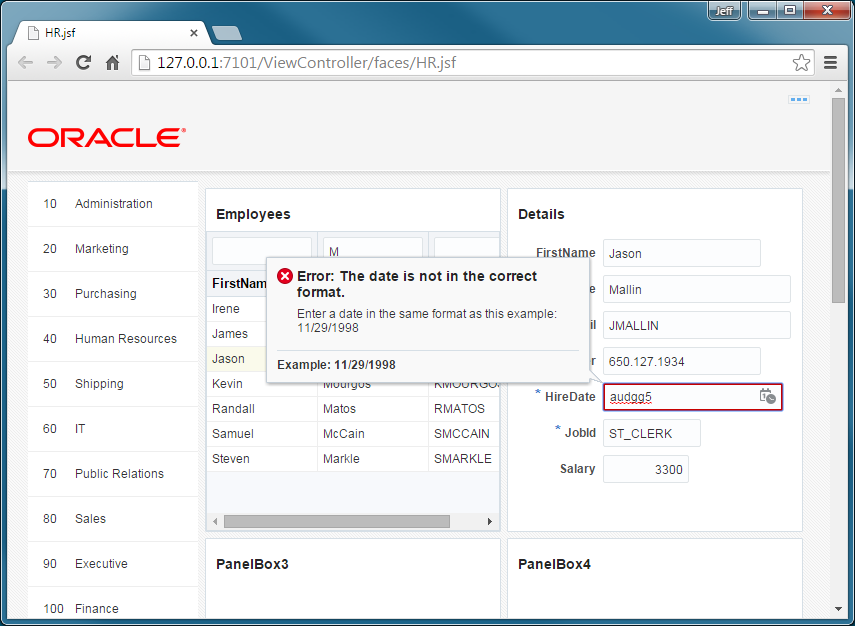Click the Jeff user profile button
This screenshot has width=855, height=626.
[724, 10]
